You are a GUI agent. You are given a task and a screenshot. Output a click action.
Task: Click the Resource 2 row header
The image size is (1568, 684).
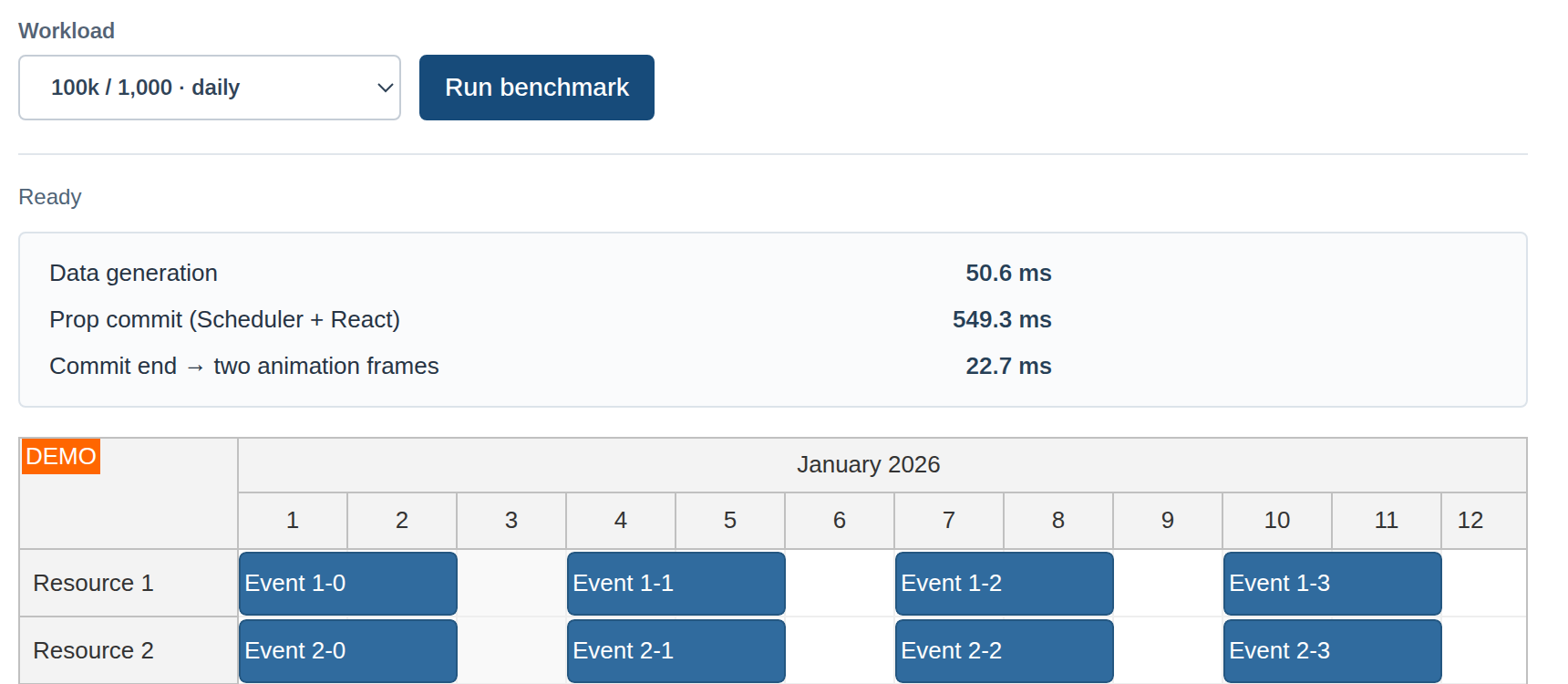point(129,650)
